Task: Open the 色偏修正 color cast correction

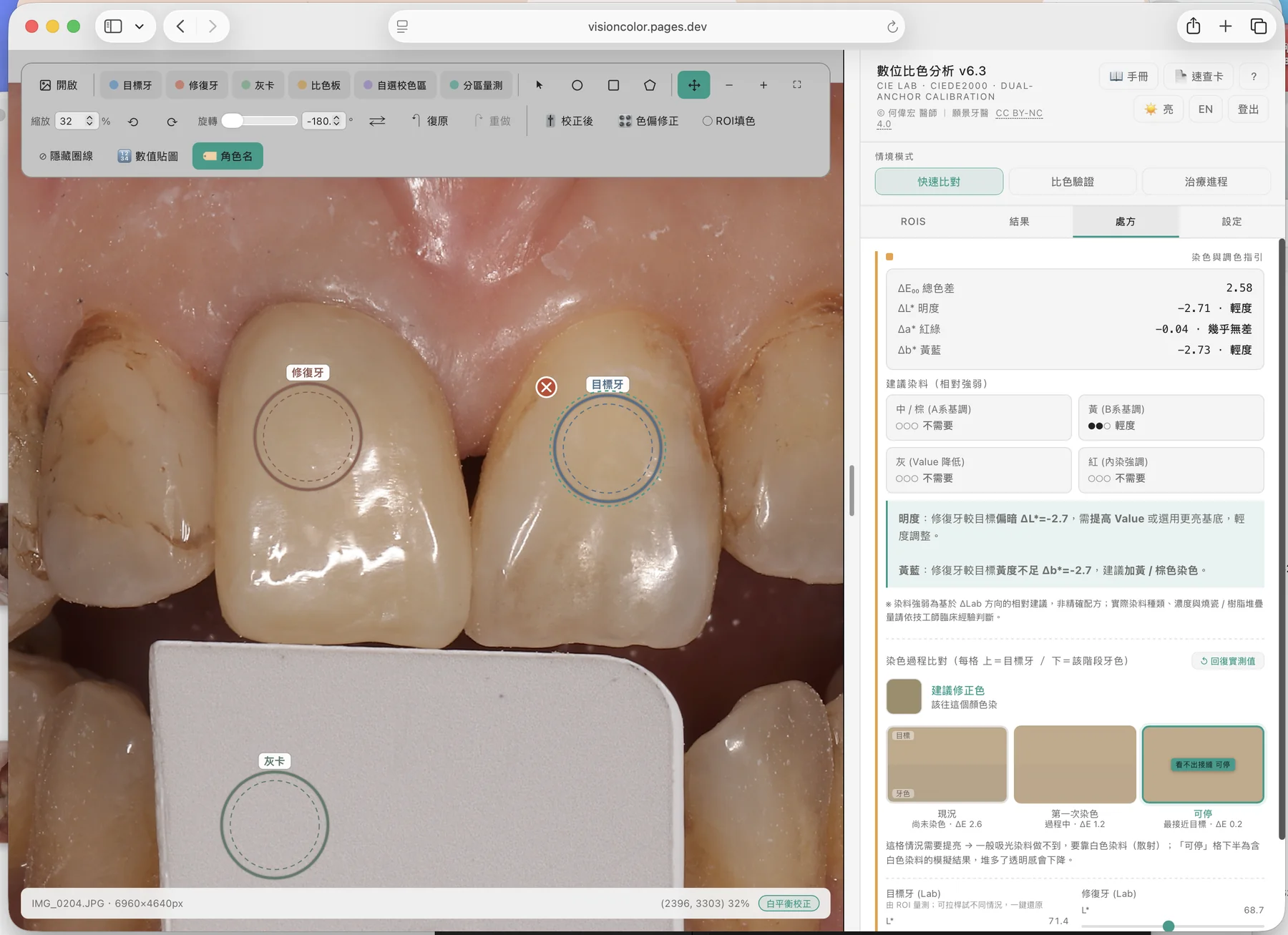Action: 648,121
